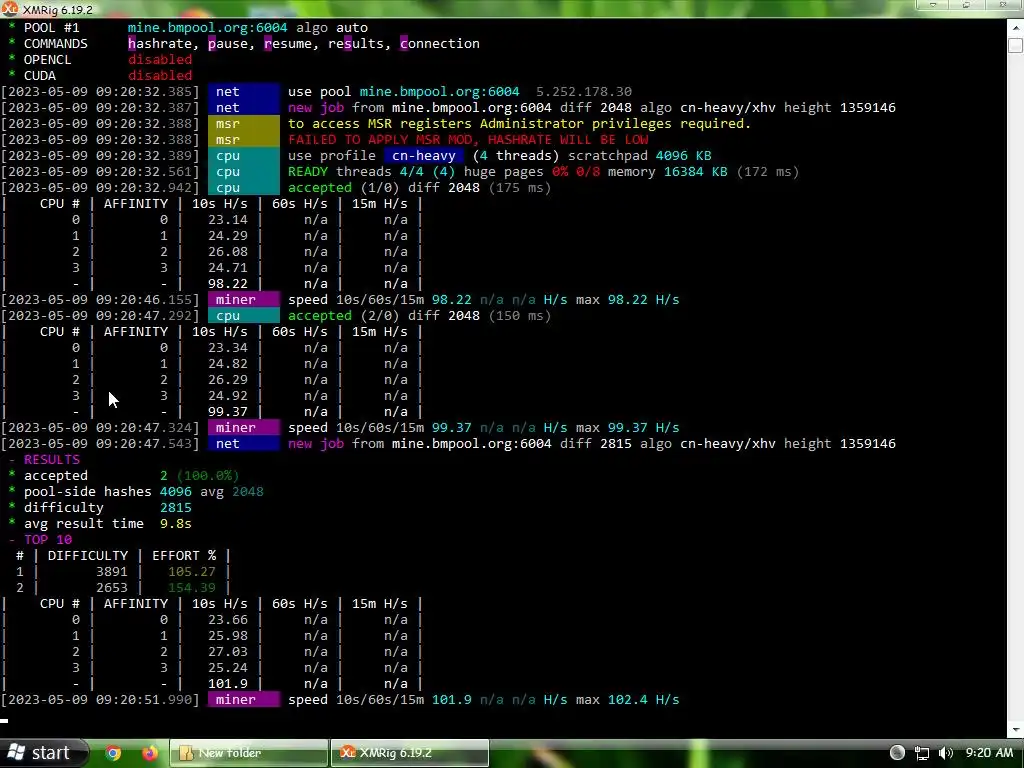Click effort value 154.39
This screenshot has height=768, width=1024.
click(191, 588)
